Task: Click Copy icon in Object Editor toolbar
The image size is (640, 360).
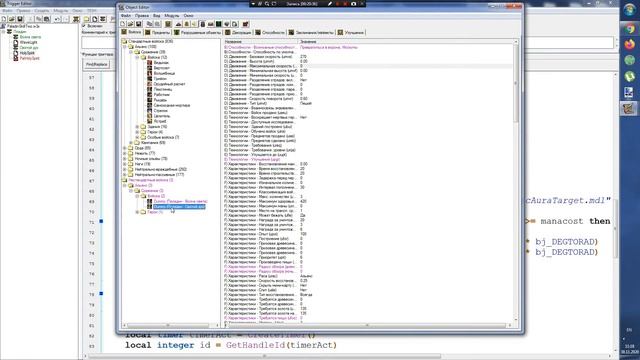Action: click(149, 24)
